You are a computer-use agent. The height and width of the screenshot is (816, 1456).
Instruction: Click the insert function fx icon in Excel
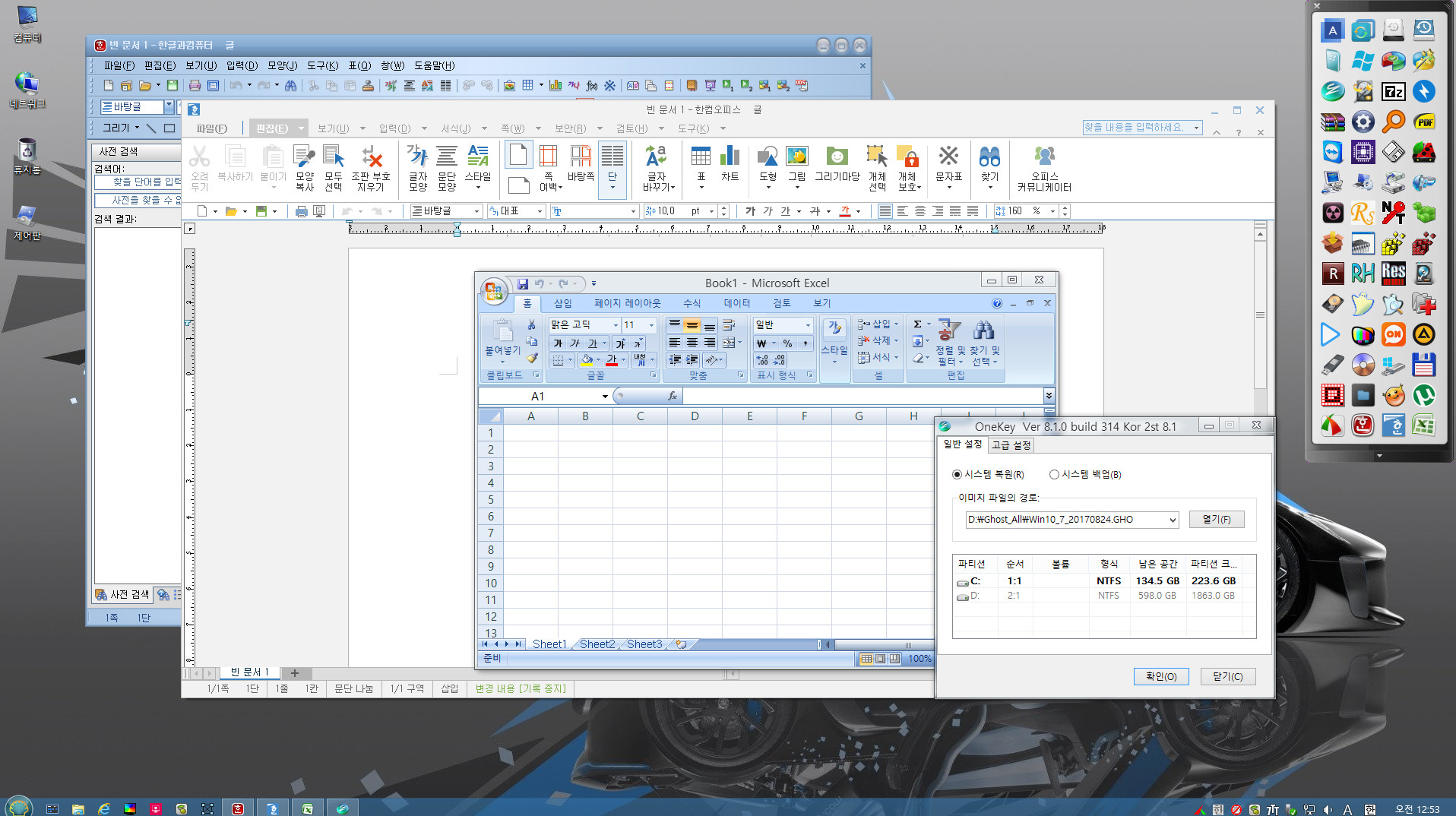(x=673, y=396)
